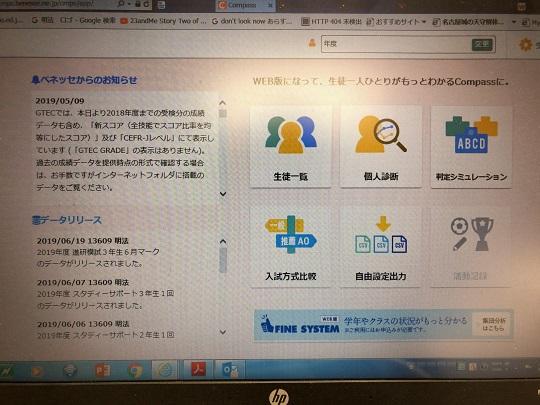
Task: Open the 個人診断 individual diagnosis tile
Action: click(x=381, y=147)
